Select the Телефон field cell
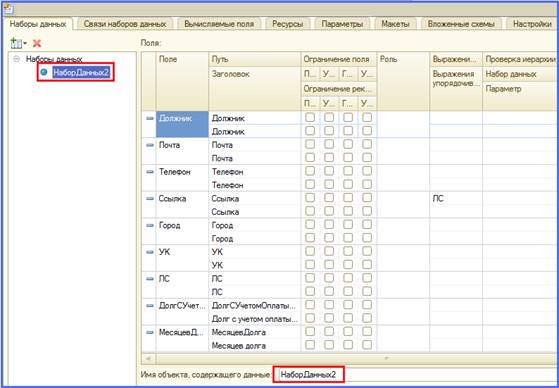Image resolution: width=559 pixels, height=388 pixels. pos(182,178)
